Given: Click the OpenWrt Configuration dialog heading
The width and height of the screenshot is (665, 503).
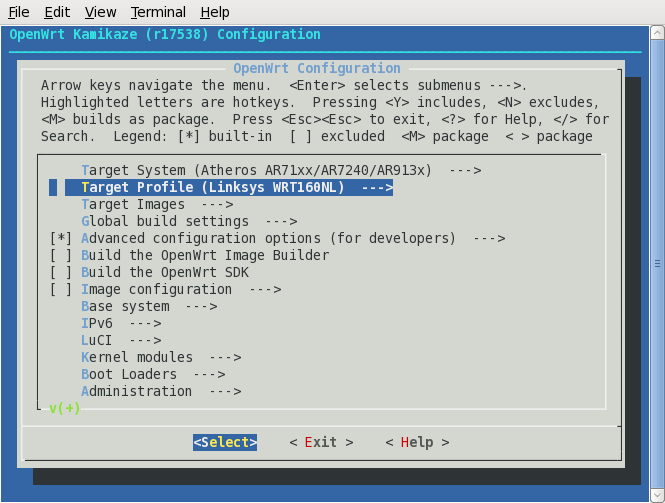Looking at the screenshot, I should [316, 68].
